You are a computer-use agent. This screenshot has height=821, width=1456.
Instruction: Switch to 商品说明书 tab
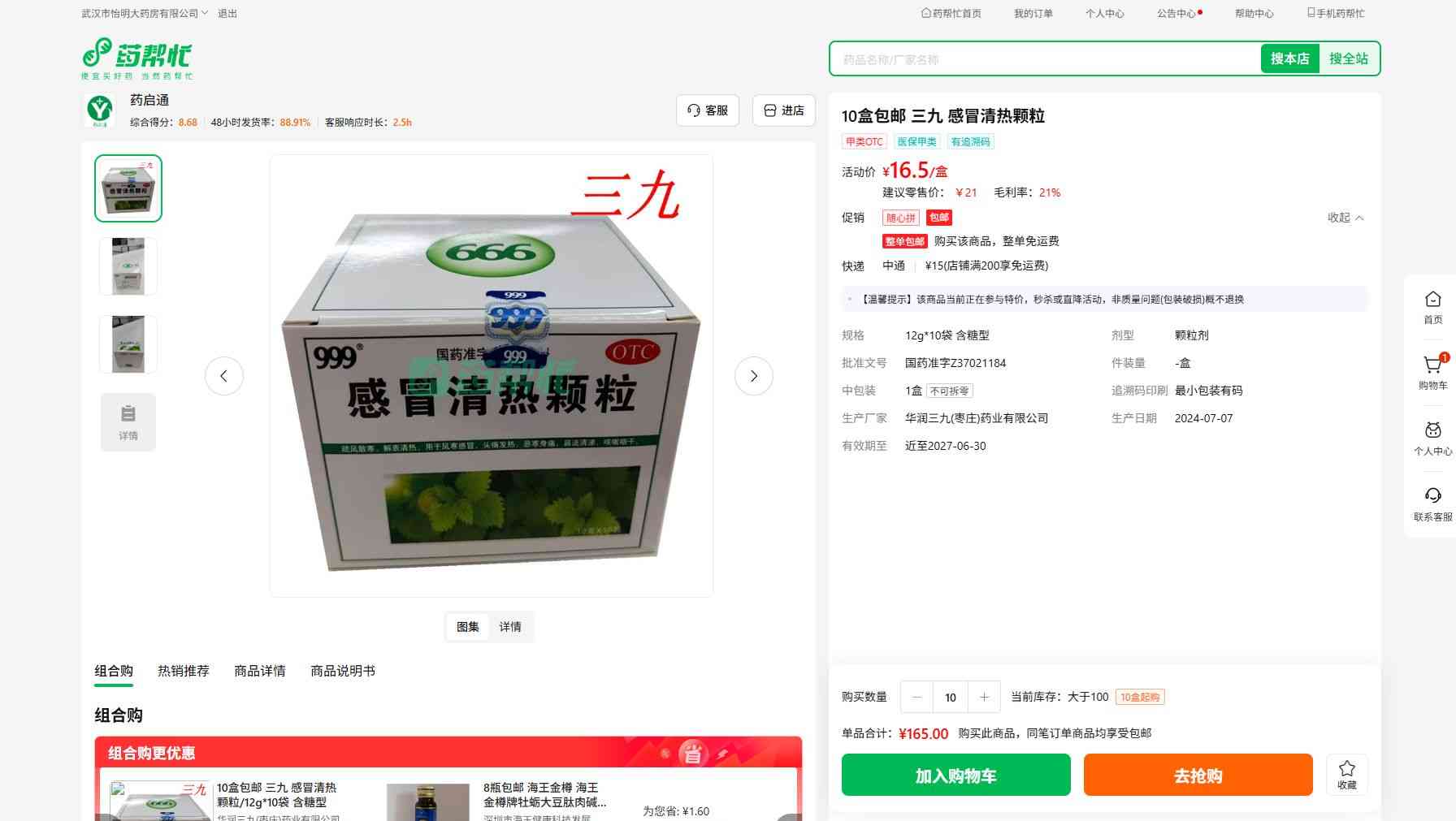tap(343, 671)
